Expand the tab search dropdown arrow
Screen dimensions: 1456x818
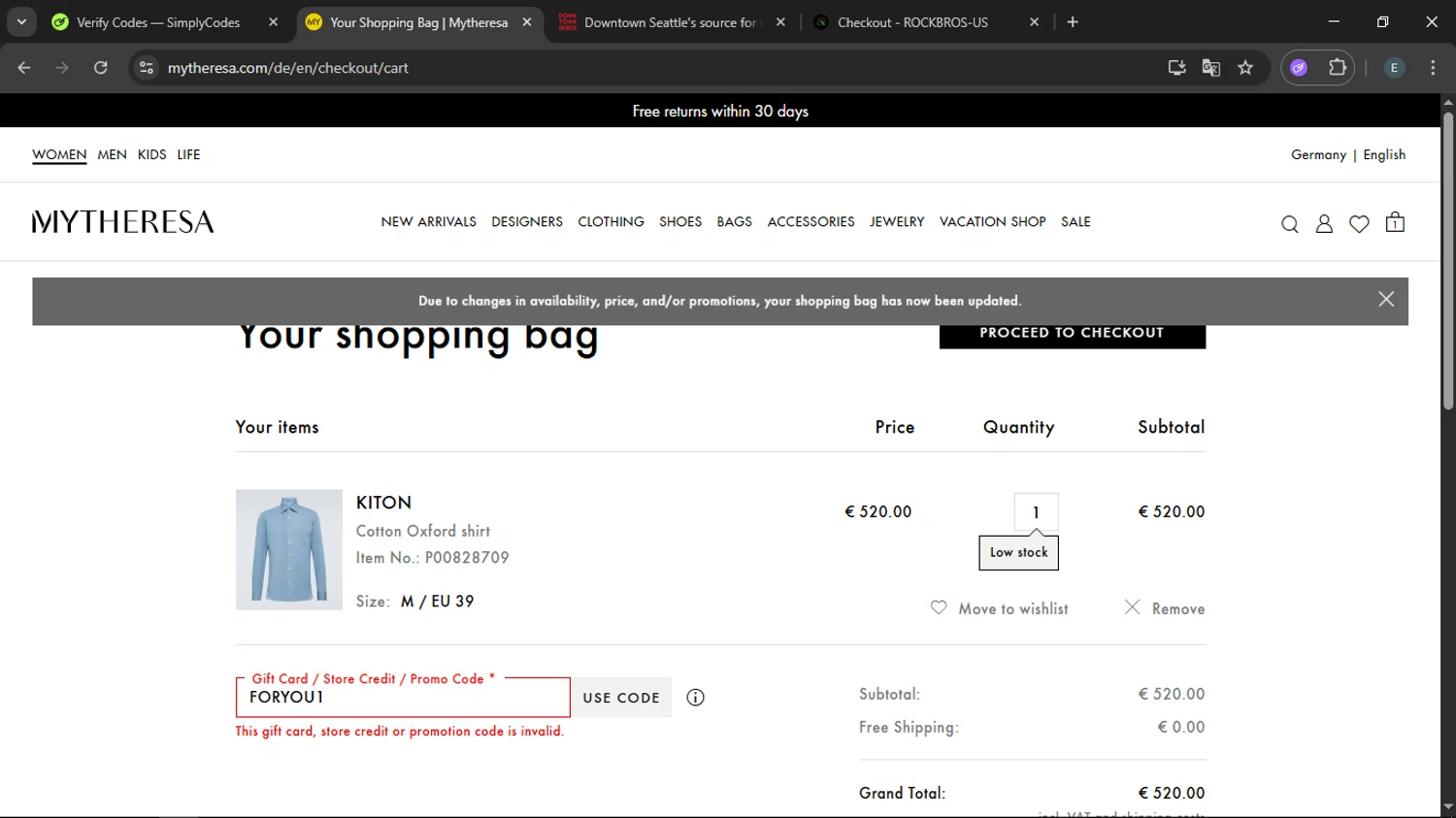[21, 22]
